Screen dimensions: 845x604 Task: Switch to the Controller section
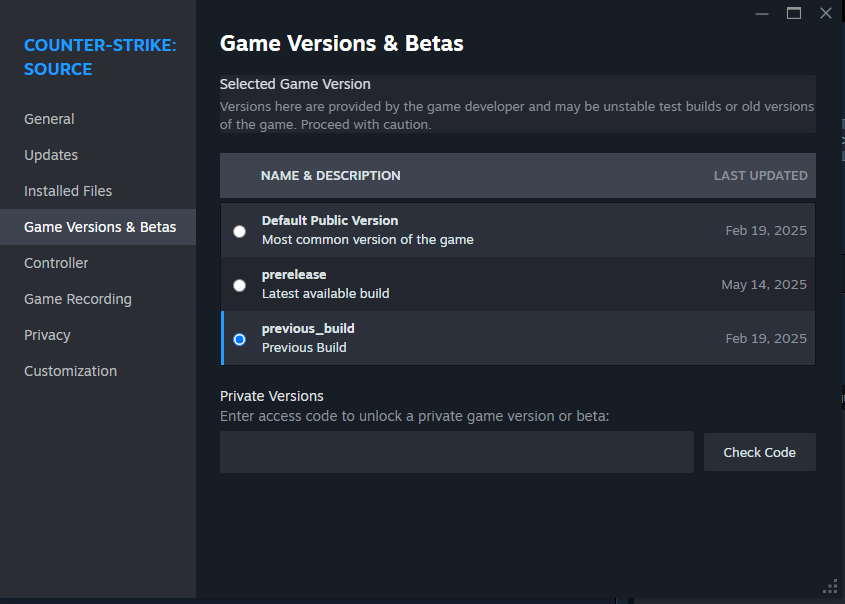(56, 263)
